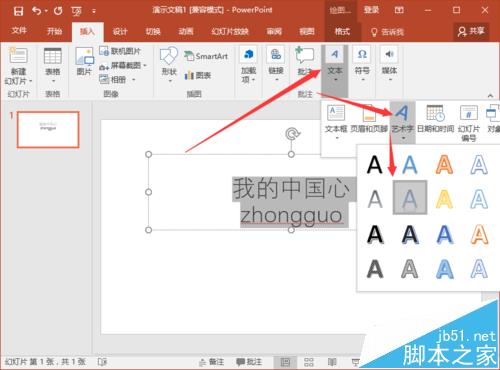
Task: Select Header and Footer (页眉和页脚) icon
Action: 369,113
